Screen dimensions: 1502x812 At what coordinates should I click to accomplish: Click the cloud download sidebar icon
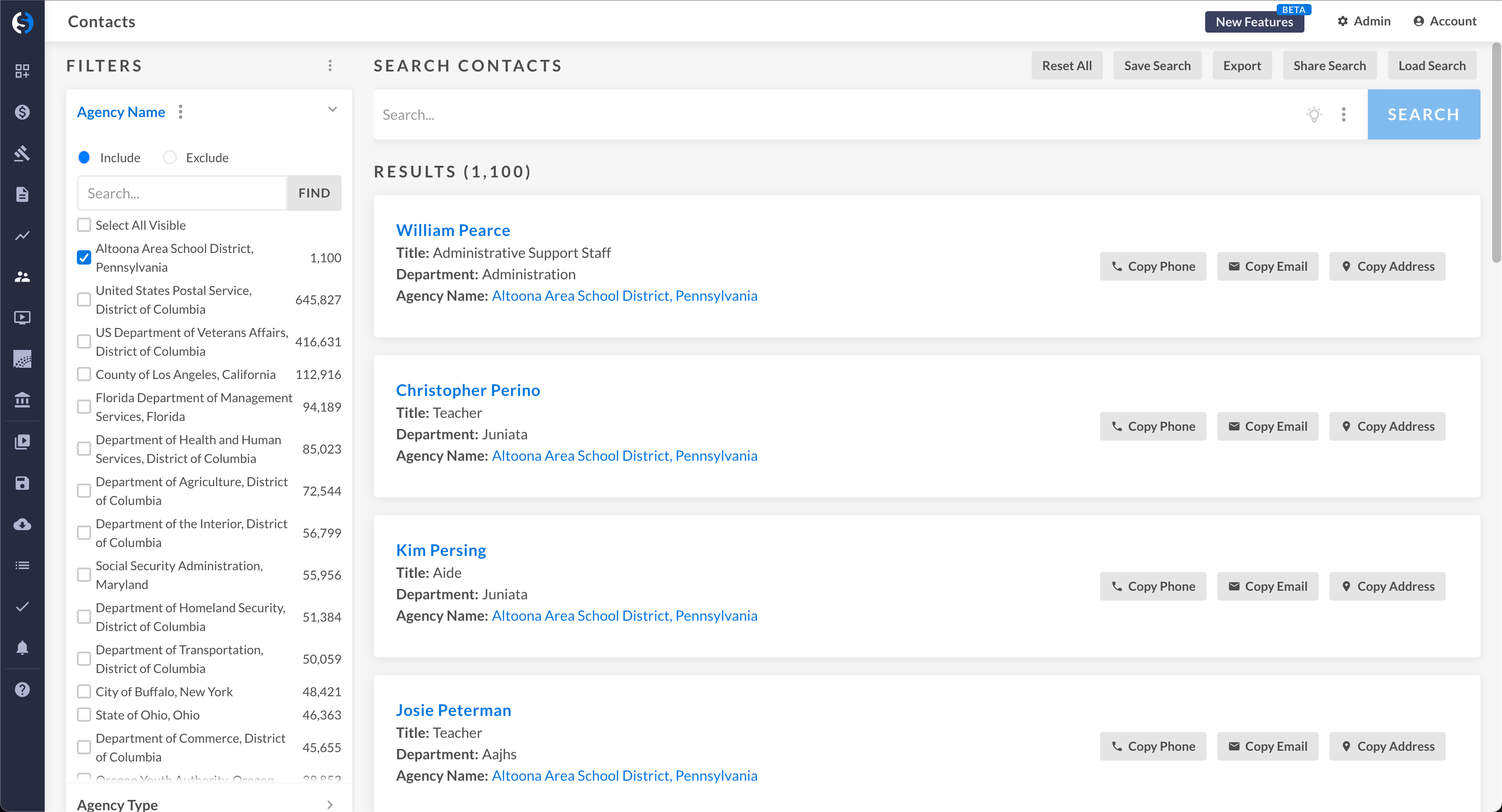click(x=22, y=525)
